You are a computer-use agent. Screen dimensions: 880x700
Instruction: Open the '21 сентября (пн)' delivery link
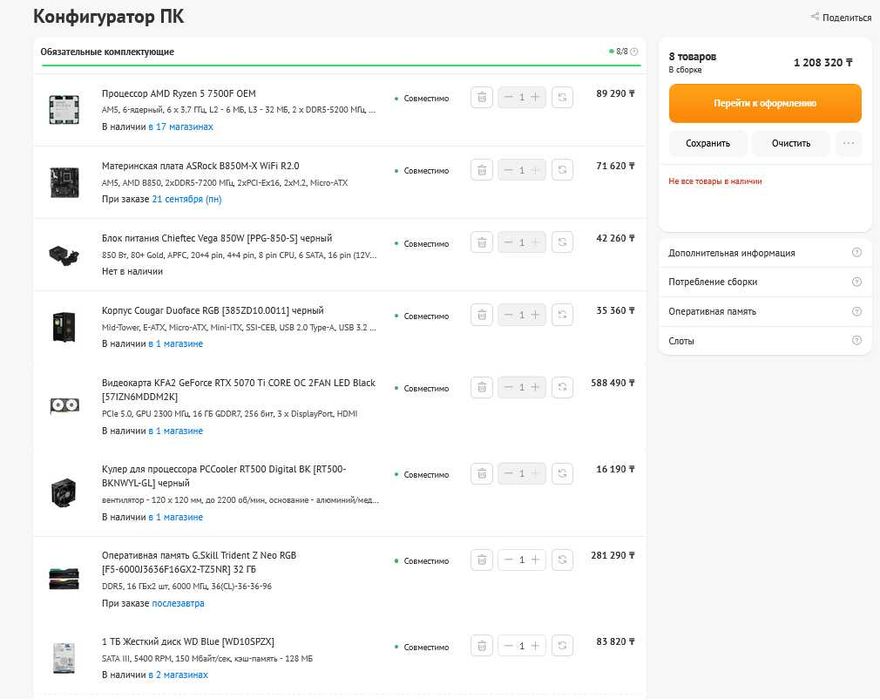click(x=187, y=199)
